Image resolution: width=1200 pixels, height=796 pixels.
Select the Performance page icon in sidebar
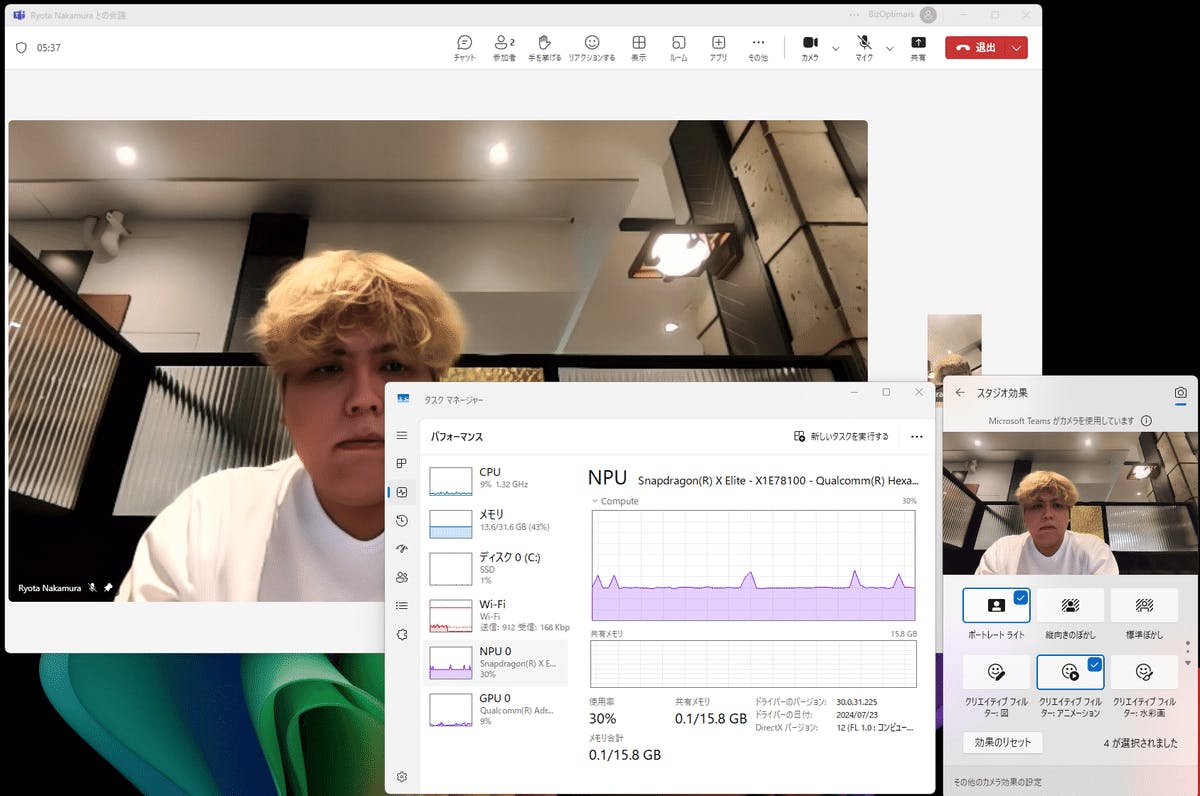tap(402, 492)
